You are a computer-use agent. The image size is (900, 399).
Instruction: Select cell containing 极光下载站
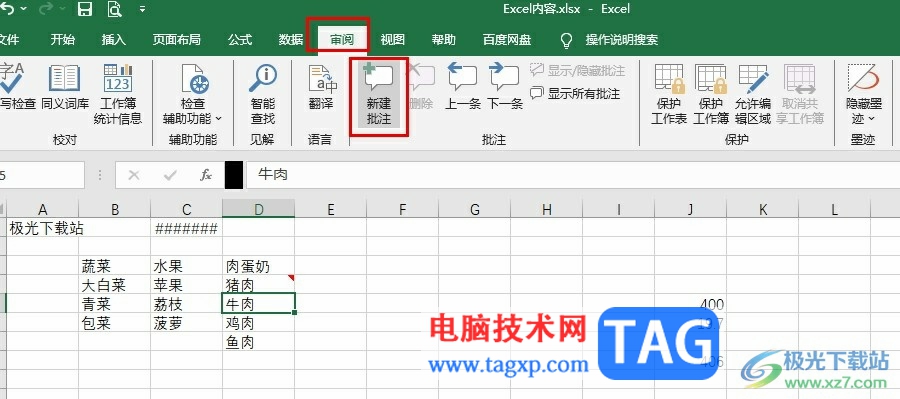point(42,228)
